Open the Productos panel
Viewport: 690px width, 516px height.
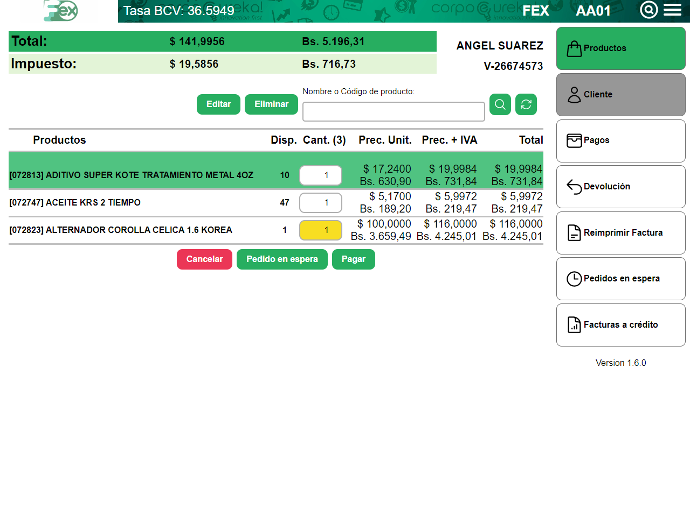click(620, 48)
